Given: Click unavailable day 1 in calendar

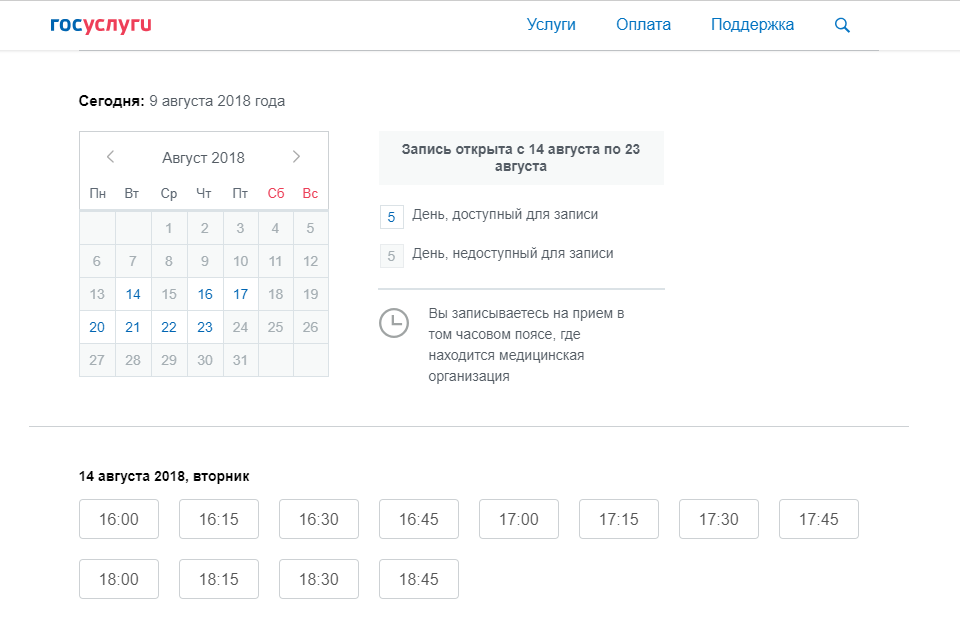Looking at the screenshot, I should (x=169, y=228).
